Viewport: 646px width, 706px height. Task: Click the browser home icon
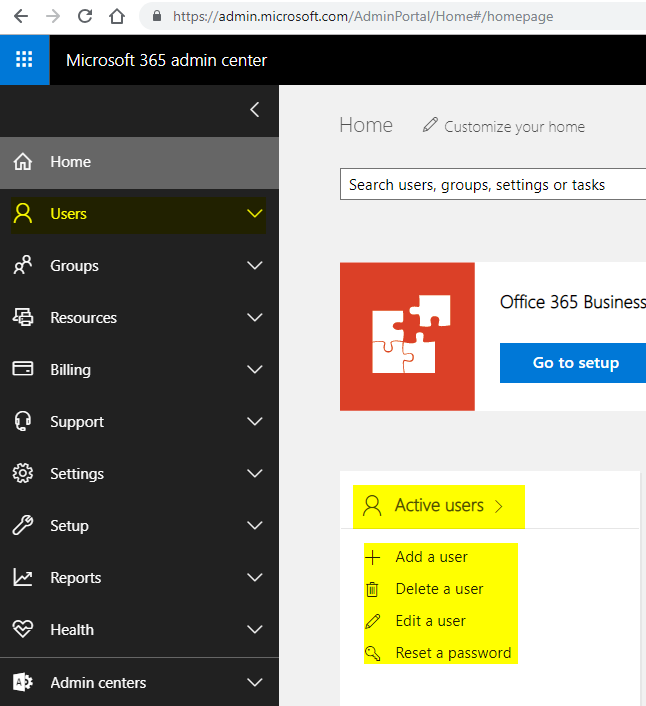(118, 16)
